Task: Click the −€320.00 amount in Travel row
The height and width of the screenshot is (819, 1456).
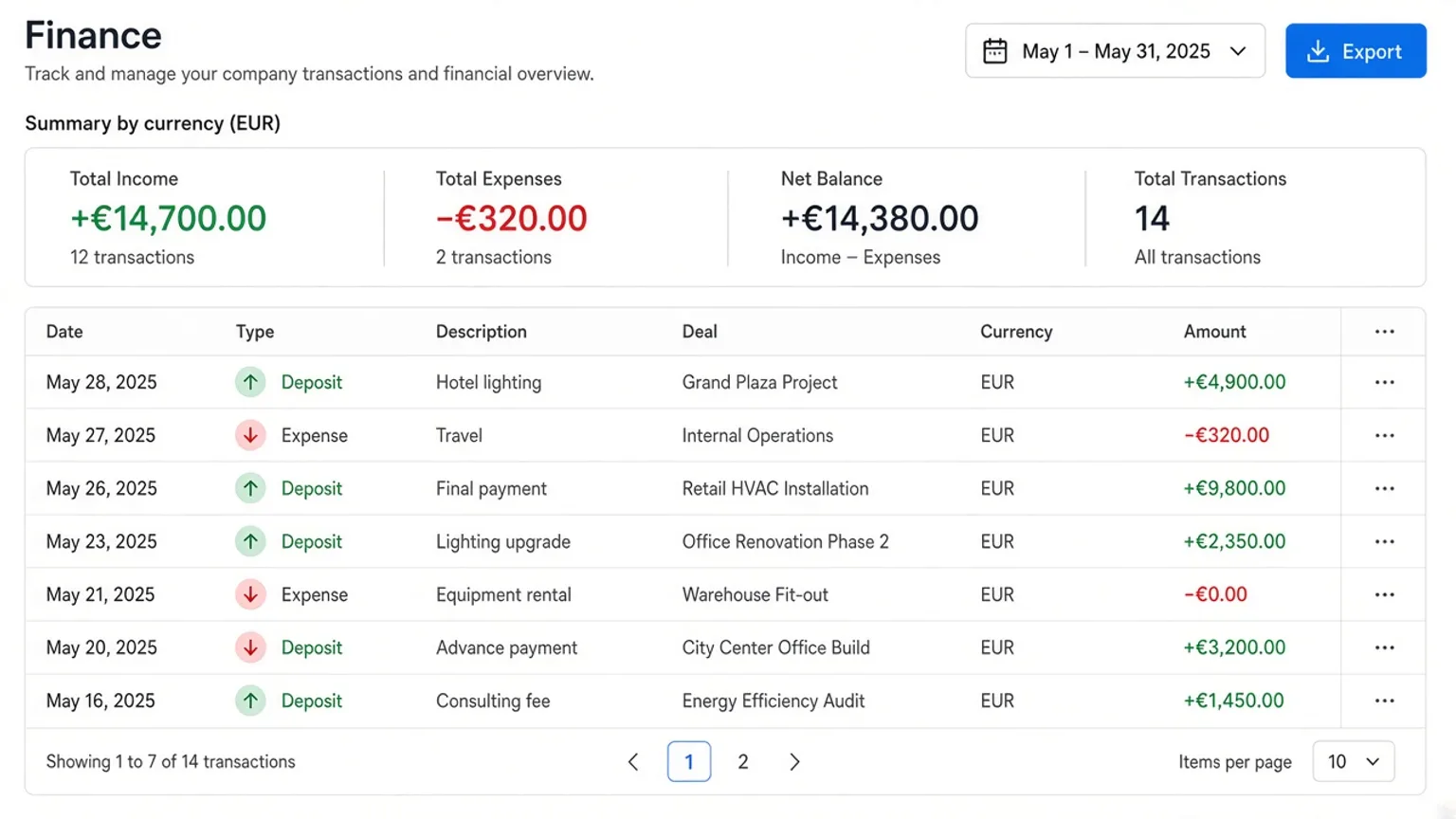Action: 1227,435
